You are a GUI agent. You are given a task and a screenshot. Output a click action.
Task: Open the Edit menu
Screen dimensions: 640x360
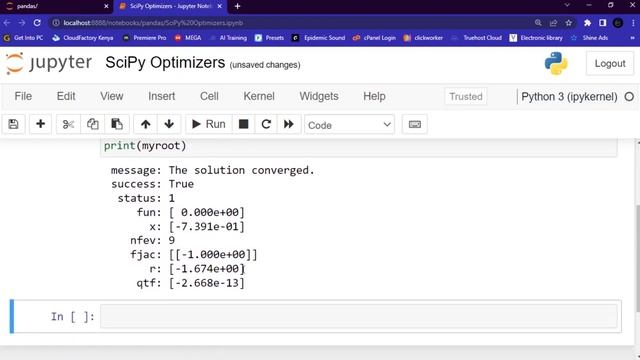pyautogui.click(x=66, y=96)
